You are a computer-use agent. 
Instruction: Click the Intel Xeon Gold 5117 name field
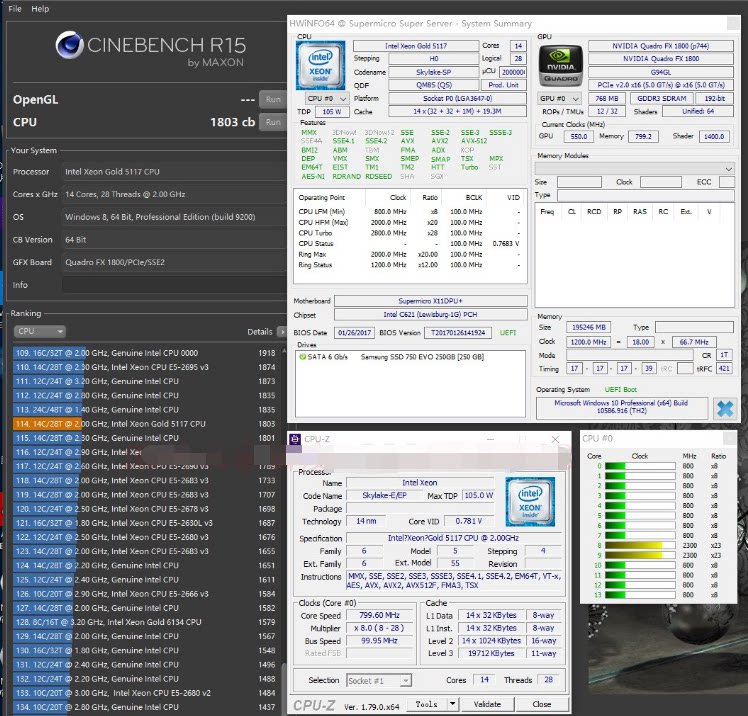click(416, 46)
